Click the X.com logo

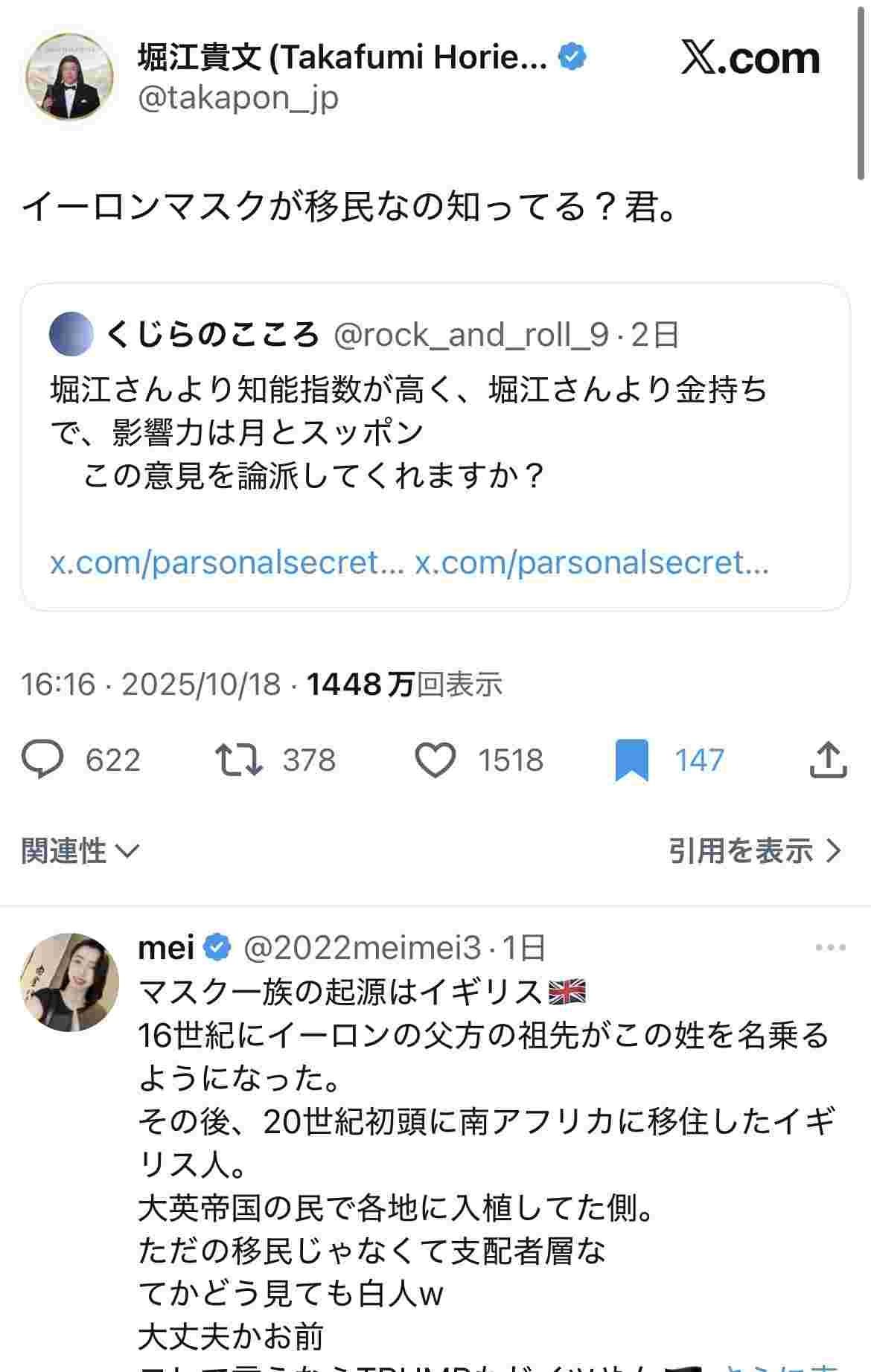pyautogui.click(x=750, y=60)
